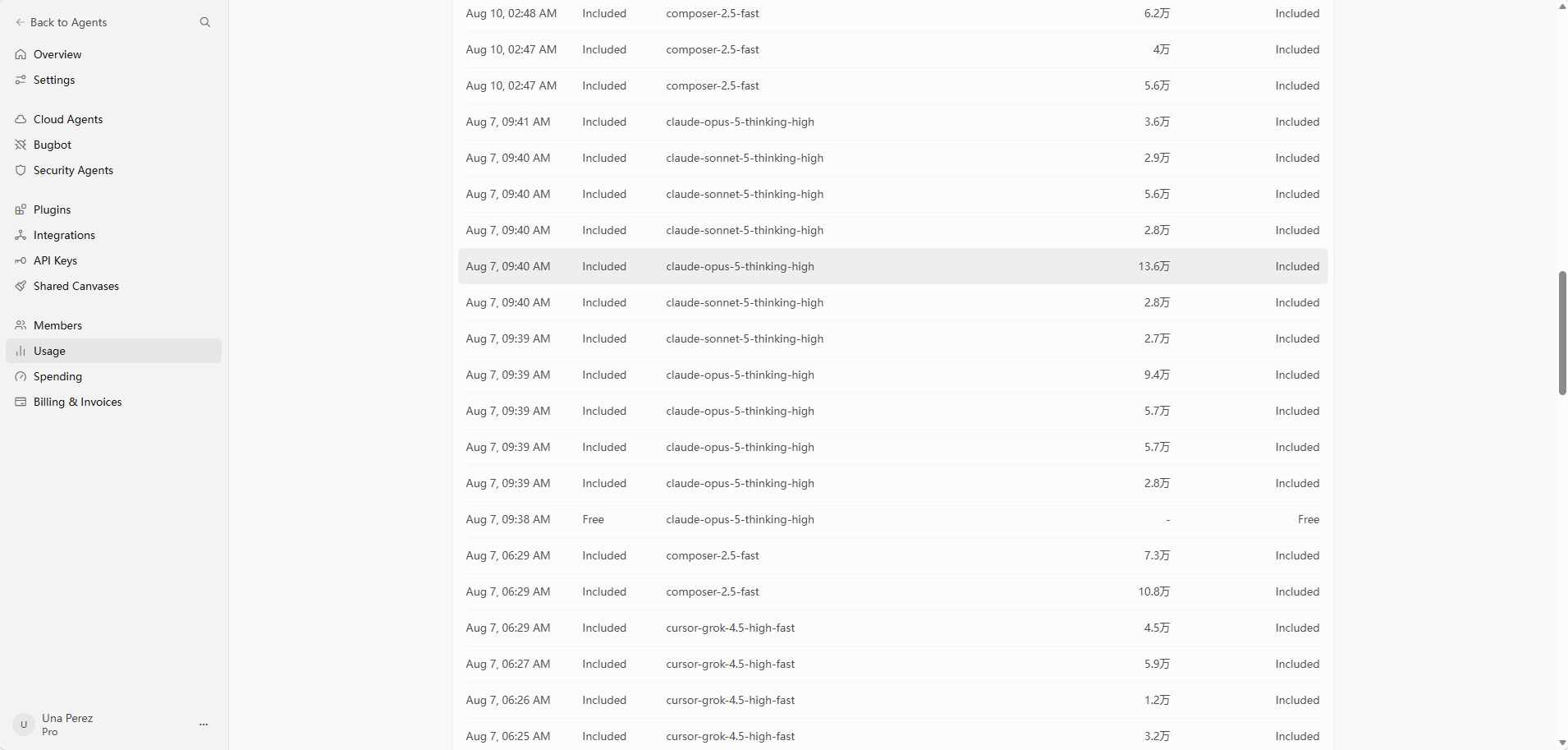Open the Bugbot icon in sidebar

[21, 145]
